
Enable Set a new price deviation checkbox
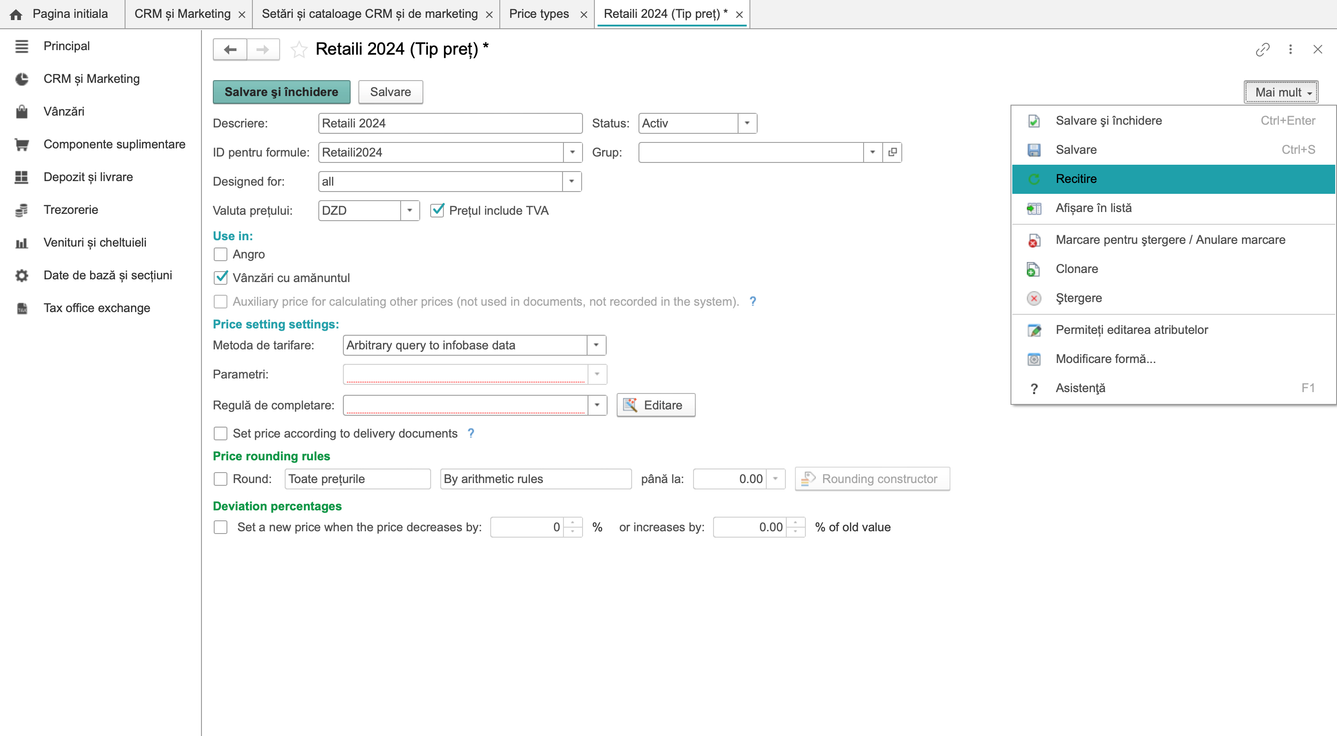pyautogui.click(x=221, y=527)
